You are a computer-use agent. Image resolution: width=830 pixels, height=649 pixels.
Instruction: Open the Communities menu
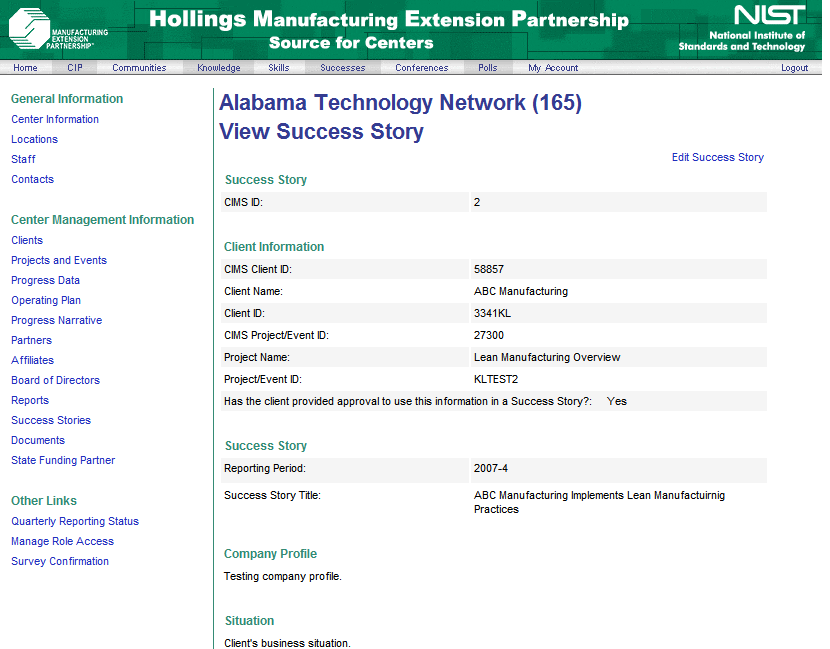coord(139,68)
